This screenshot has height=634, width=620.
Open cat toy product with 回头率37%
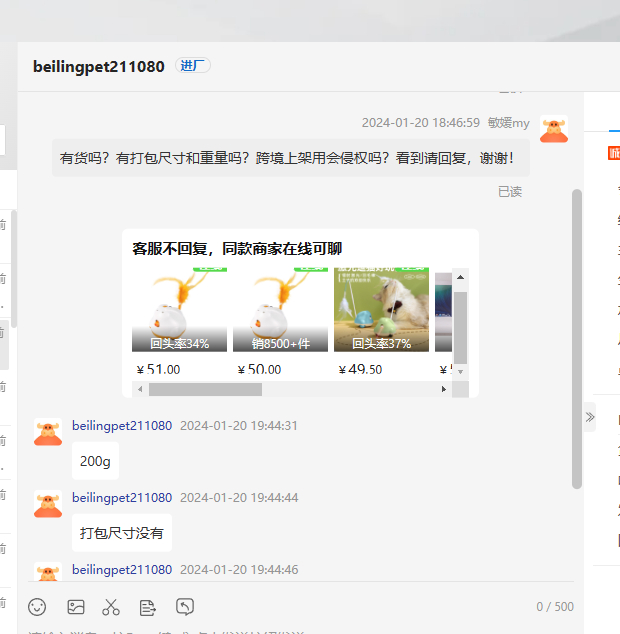coord(381,311)
